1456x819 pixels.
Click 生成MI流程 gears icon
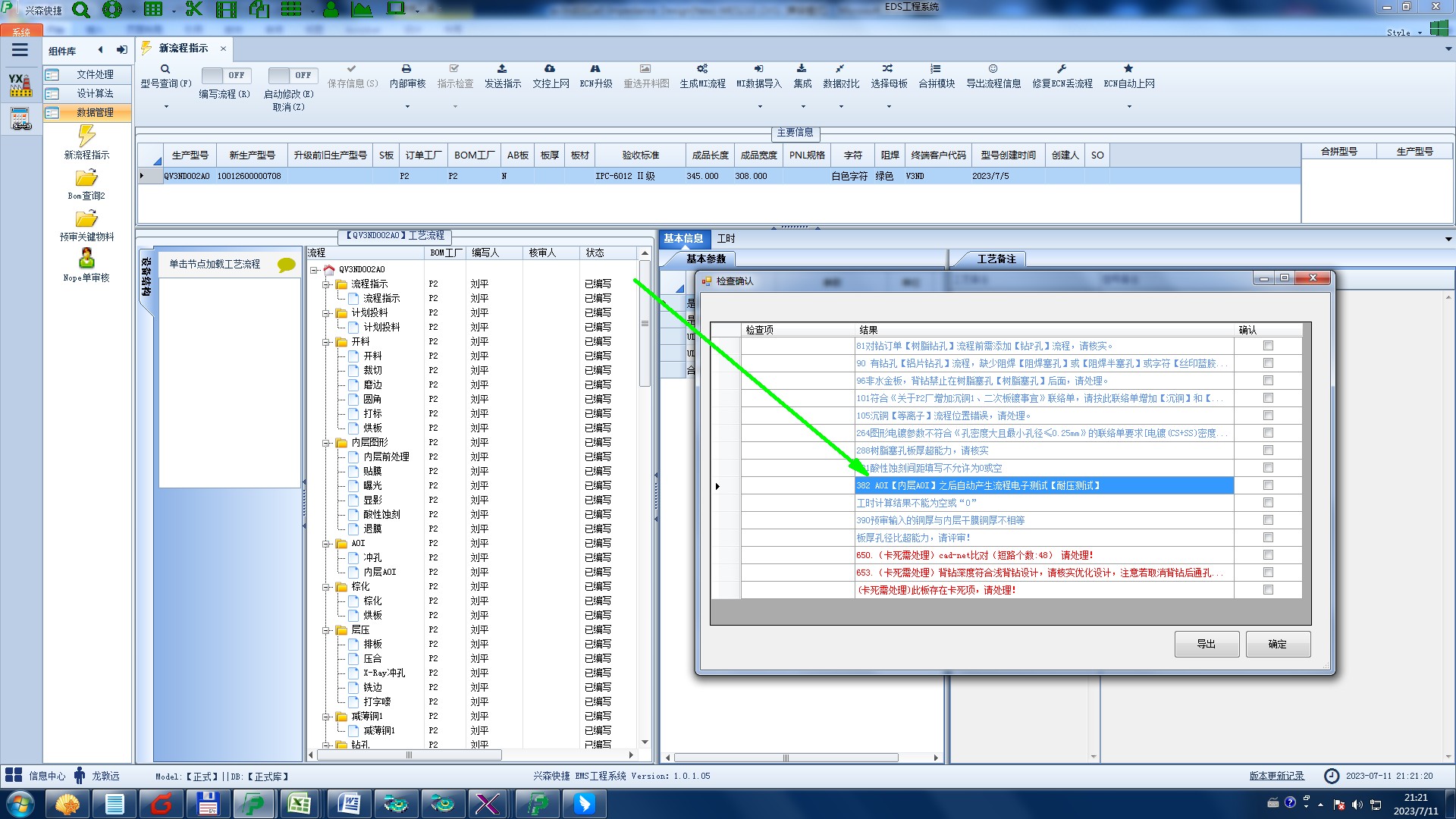click(702, 69)
